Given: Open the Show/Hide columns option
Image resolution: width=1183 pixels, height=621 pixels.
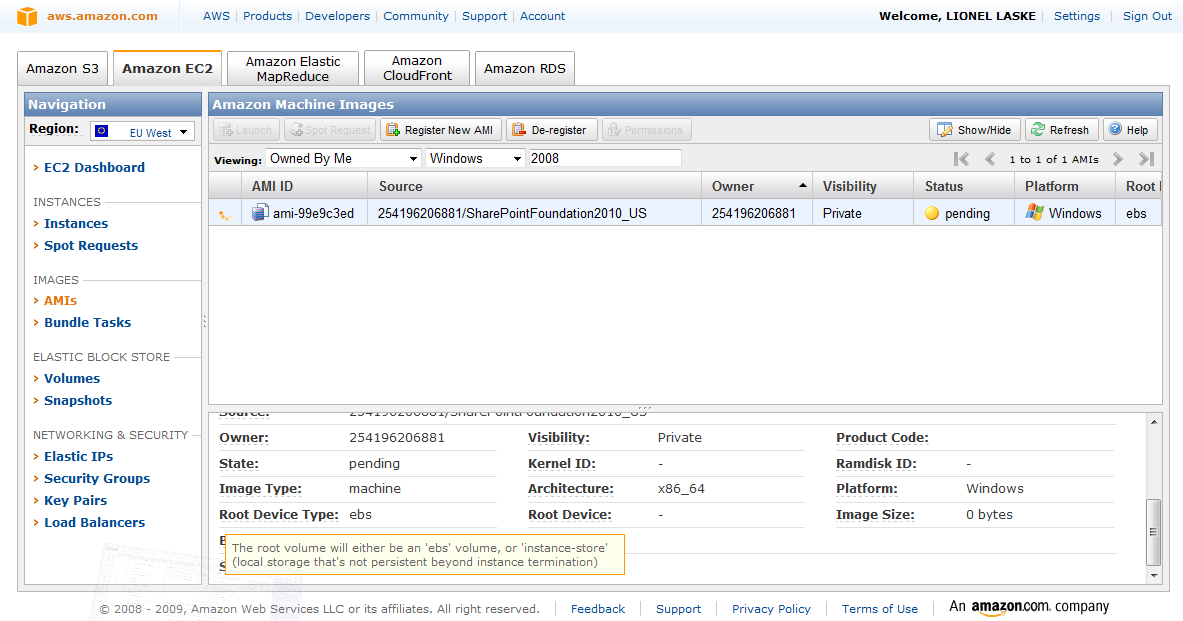Looking at the screenshot, I should pos(975,130).
